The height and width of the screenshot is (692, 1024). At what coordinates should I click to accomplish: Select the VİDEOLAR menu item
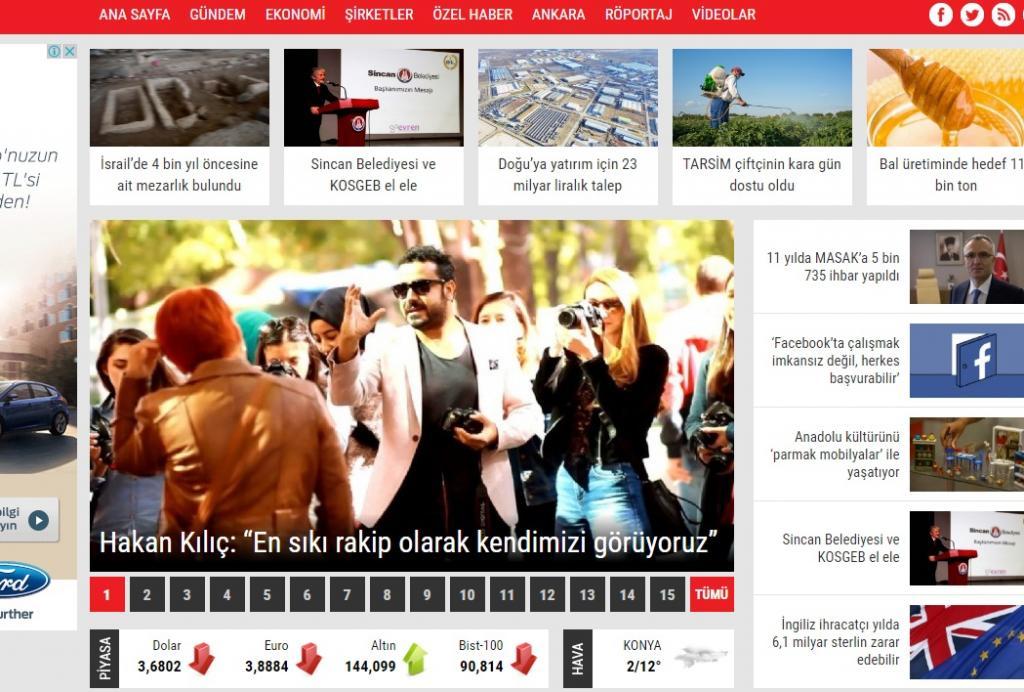click(x=723, y=15)
